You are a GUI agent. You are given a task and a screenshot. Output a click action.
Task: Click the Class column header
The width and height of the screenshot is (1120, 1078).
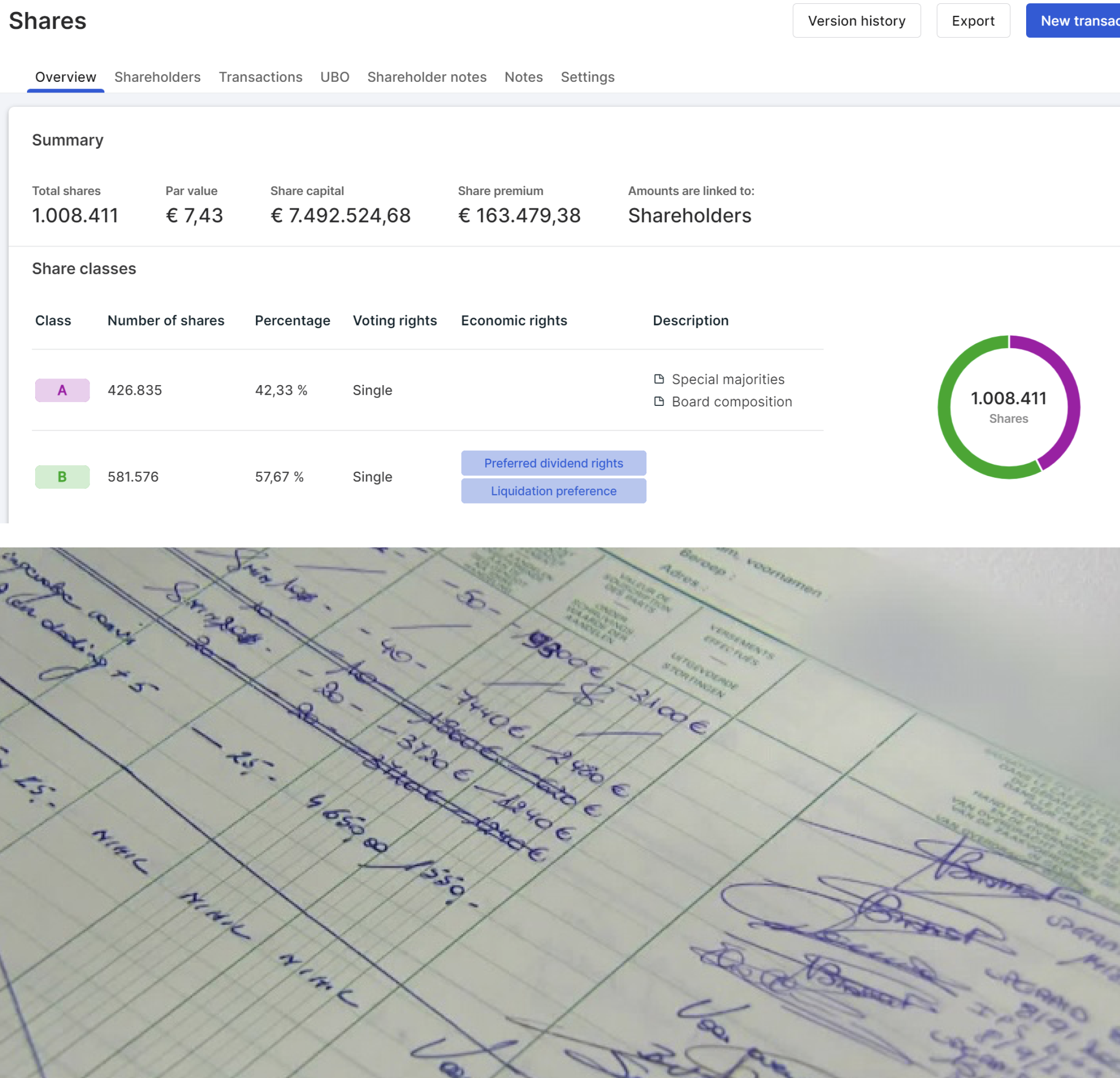(x=53, y=321)
